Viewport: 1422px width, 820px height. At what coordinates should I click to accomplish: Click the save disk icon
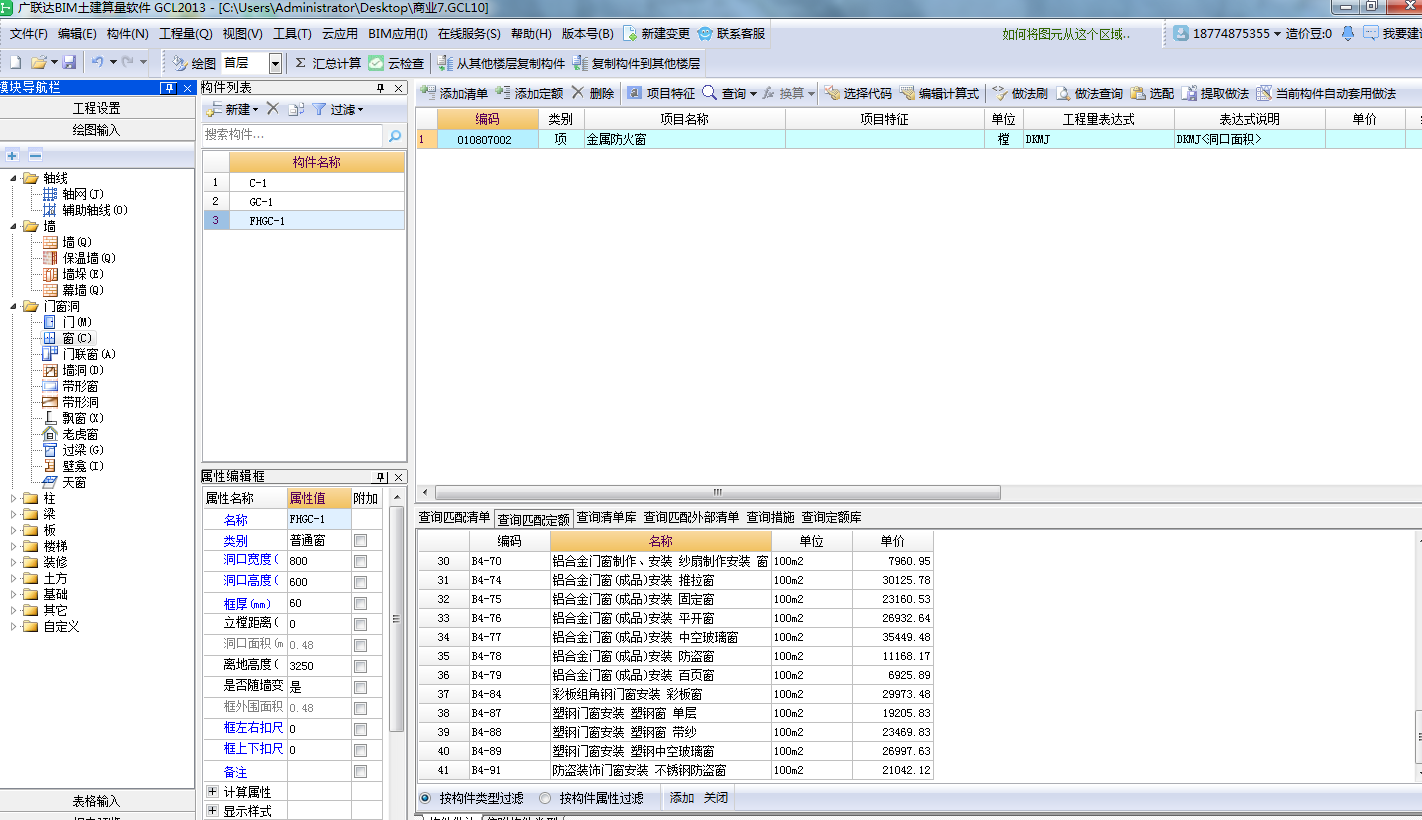(x=69, y=62)
